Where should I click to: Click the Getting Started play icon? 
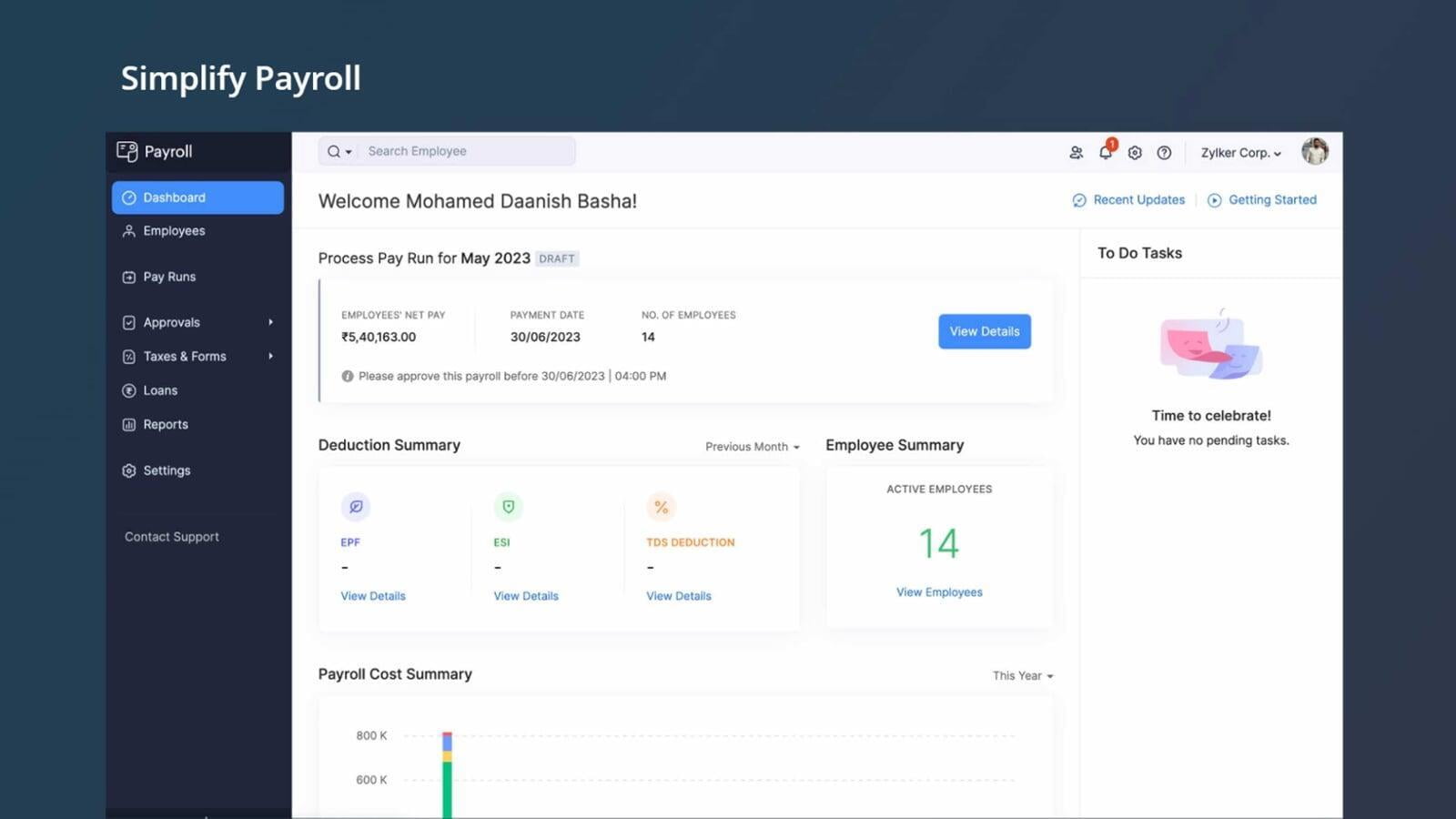tap(1214, 200)
